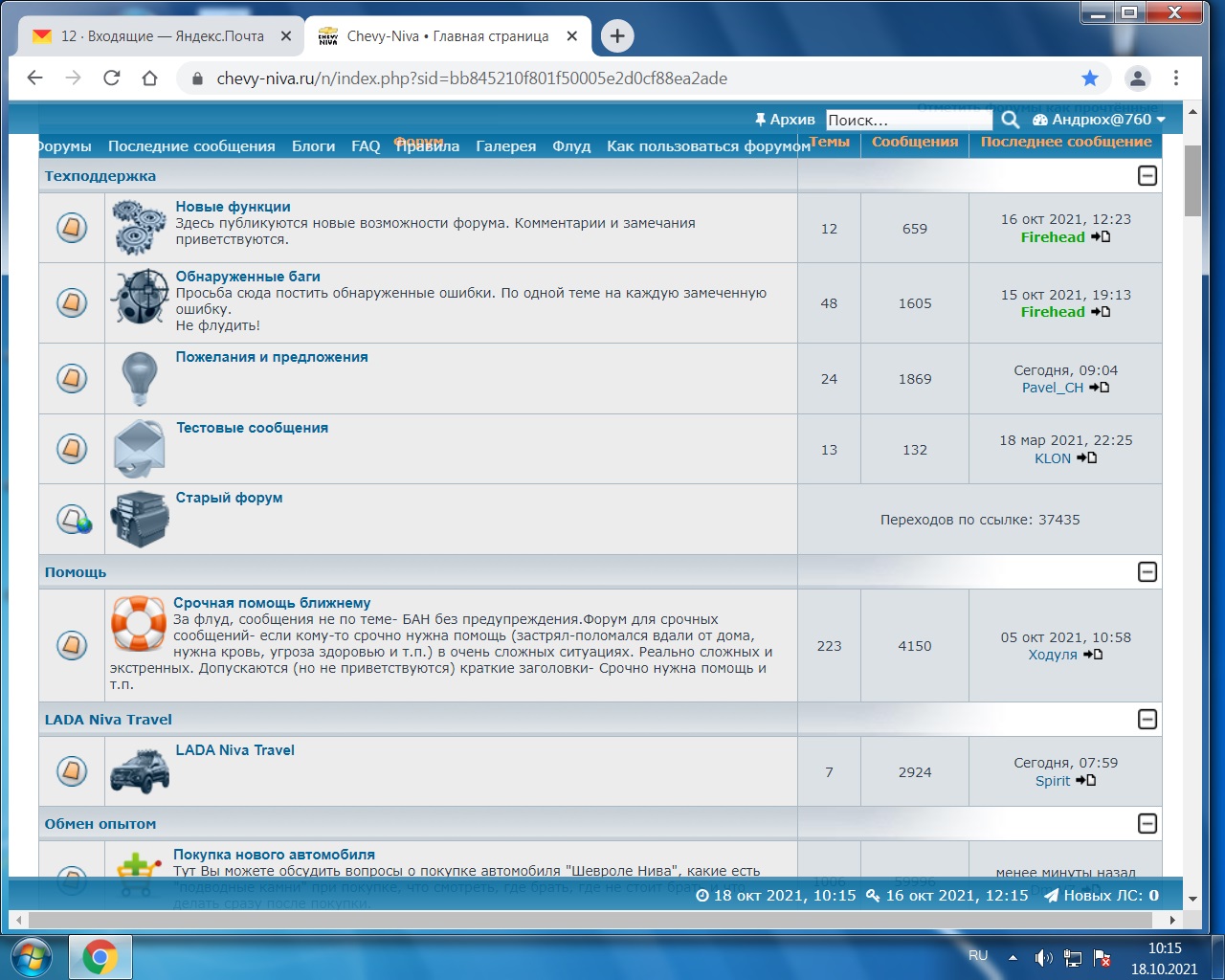Click the RU language indicator
Image resolution: width=1225 pixels, height=980 pixels.
(978, 956)
